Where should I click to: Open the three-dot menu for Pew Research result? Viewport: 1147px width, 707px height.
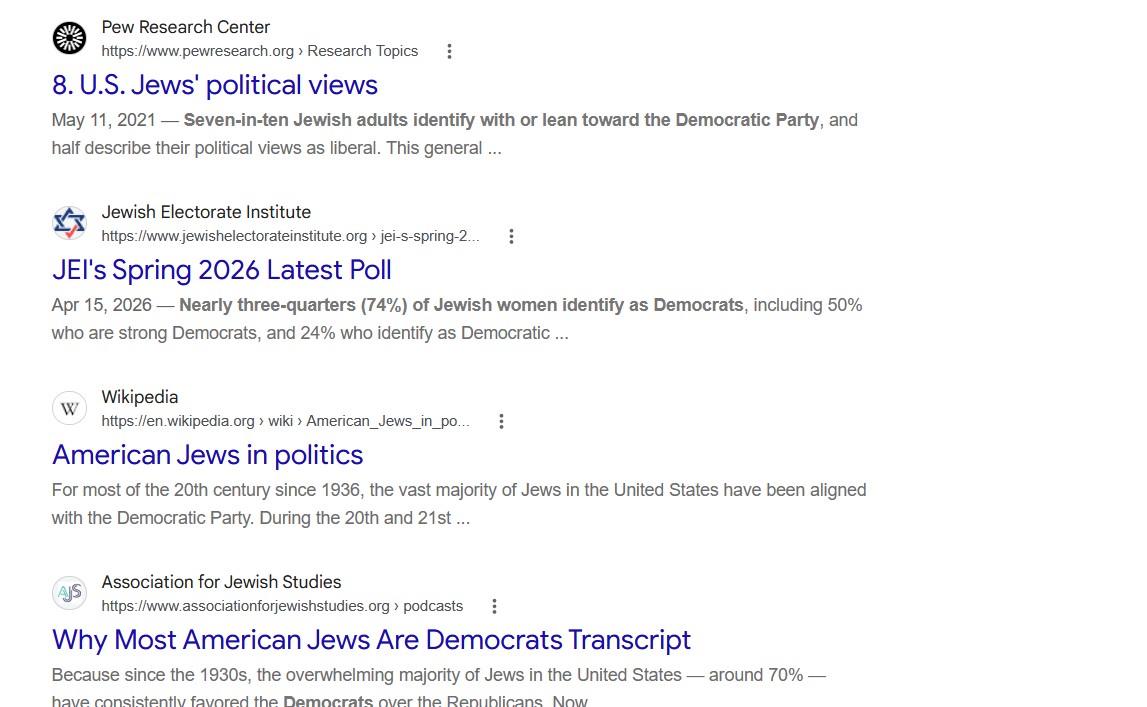(x=449, y=51)
